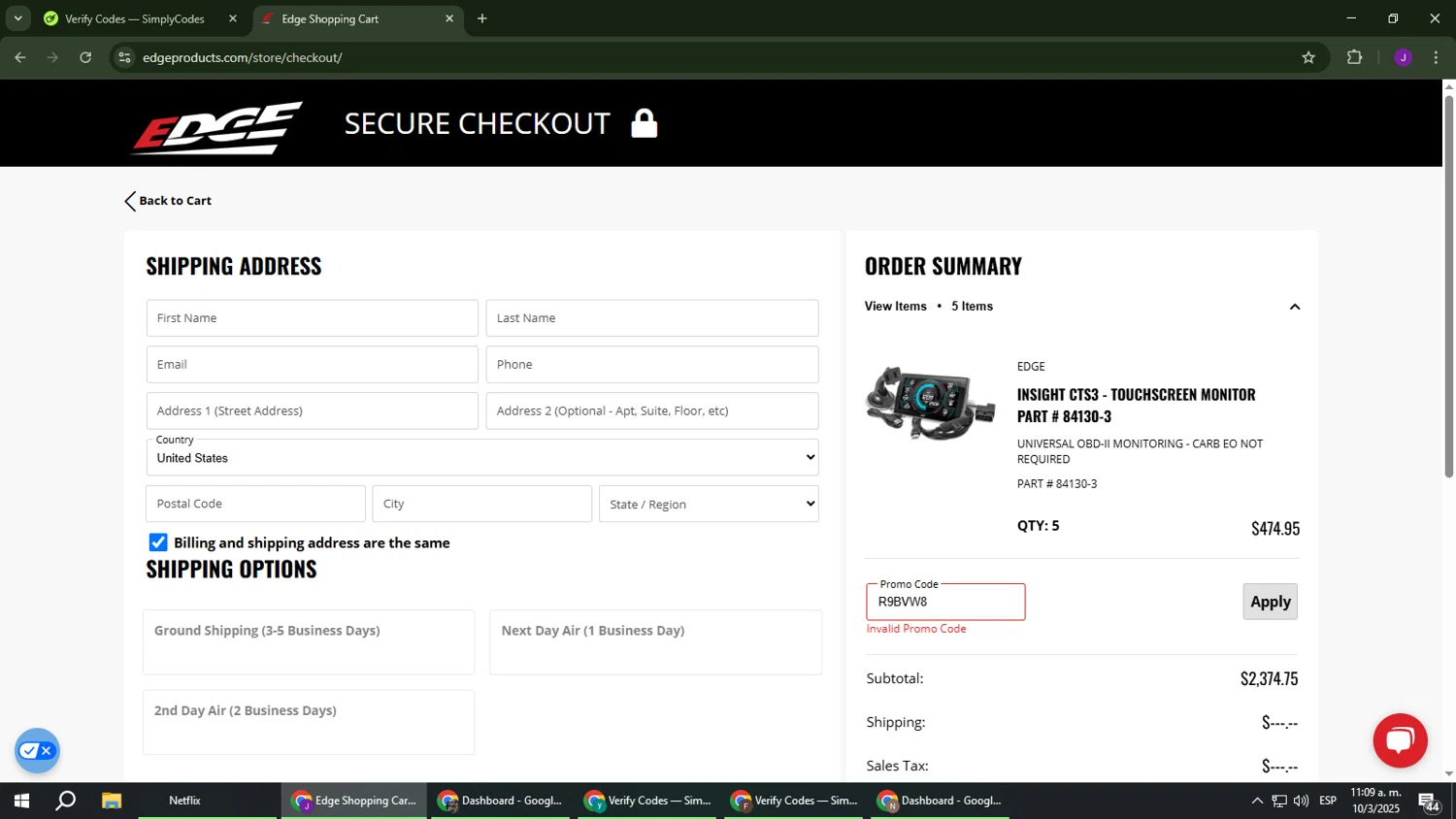This screenshot has height=819, width=1456.
Task: Click the ESP input language indicator
Action: (1328, 801)
